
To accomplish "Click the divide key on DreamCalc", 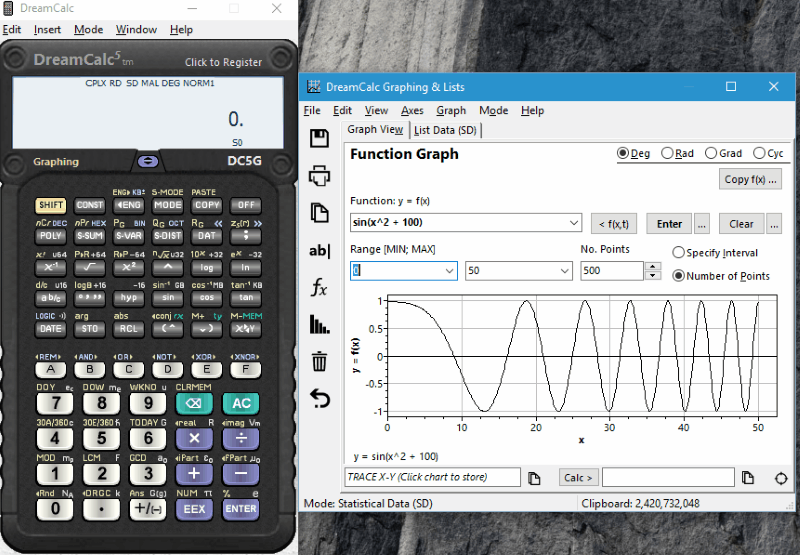I will pyautogui.click(x=241, y=438).
